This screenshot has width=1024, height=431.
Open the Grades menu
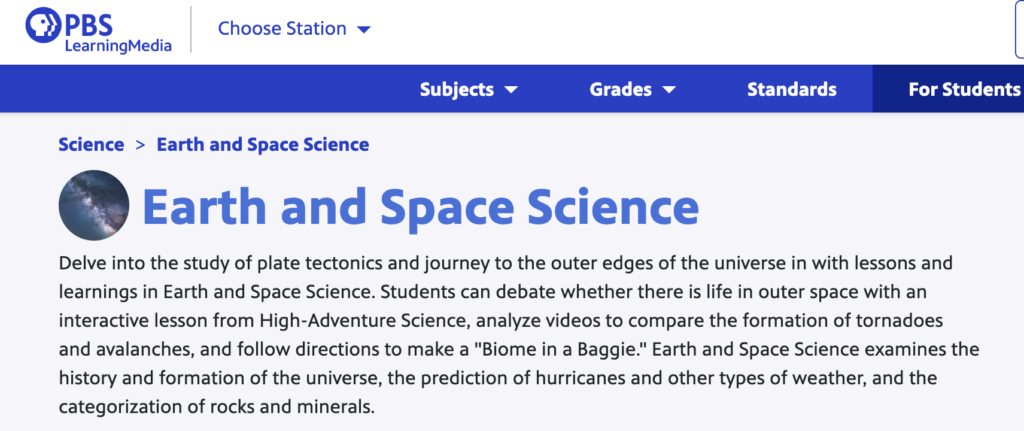[x=621, y=90]
